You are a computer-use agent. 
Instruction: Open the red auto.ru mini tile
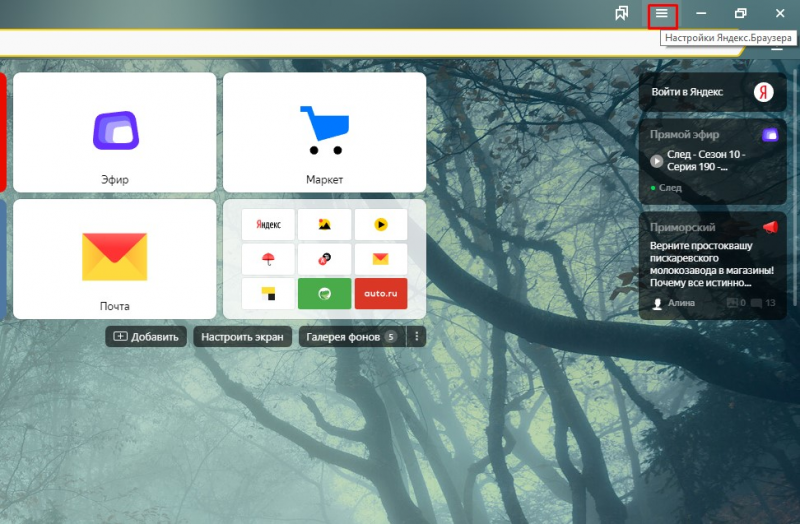(381, 293)
